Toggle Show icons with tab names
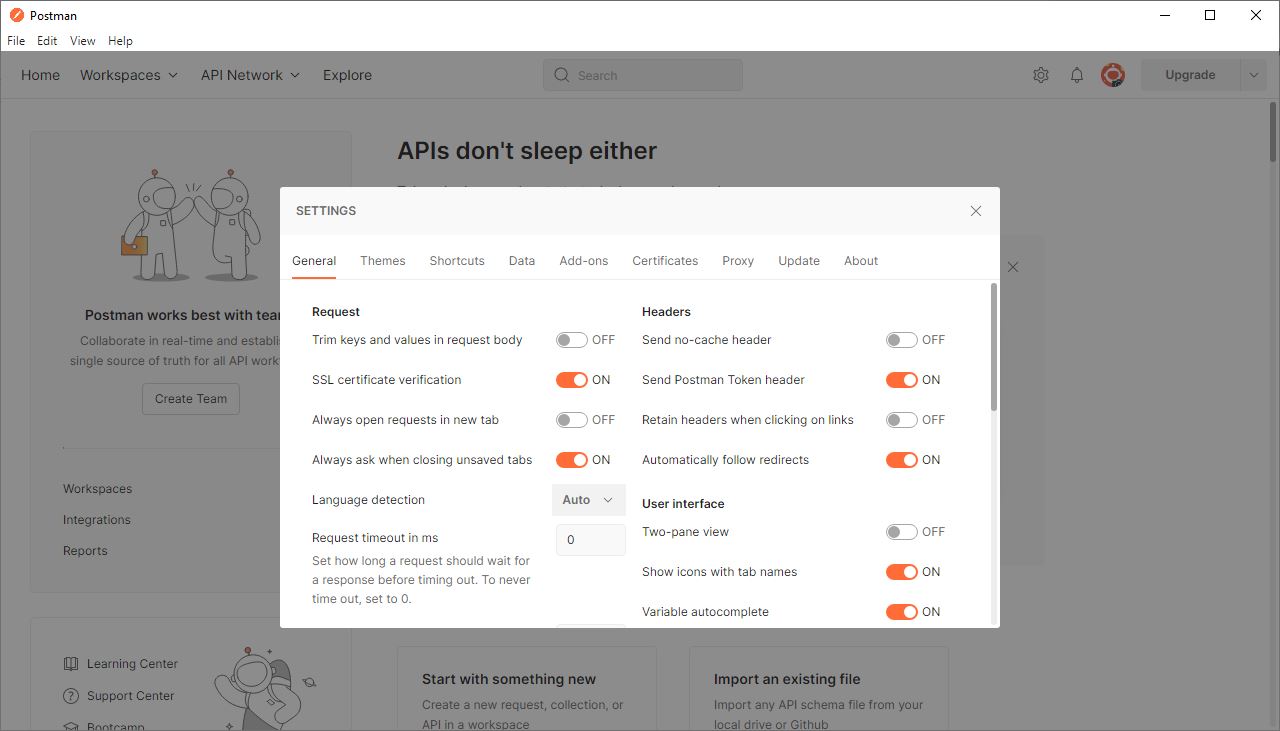Image resolution: width=1280 pixels, height=731 pixels. (x=902, y=572)
